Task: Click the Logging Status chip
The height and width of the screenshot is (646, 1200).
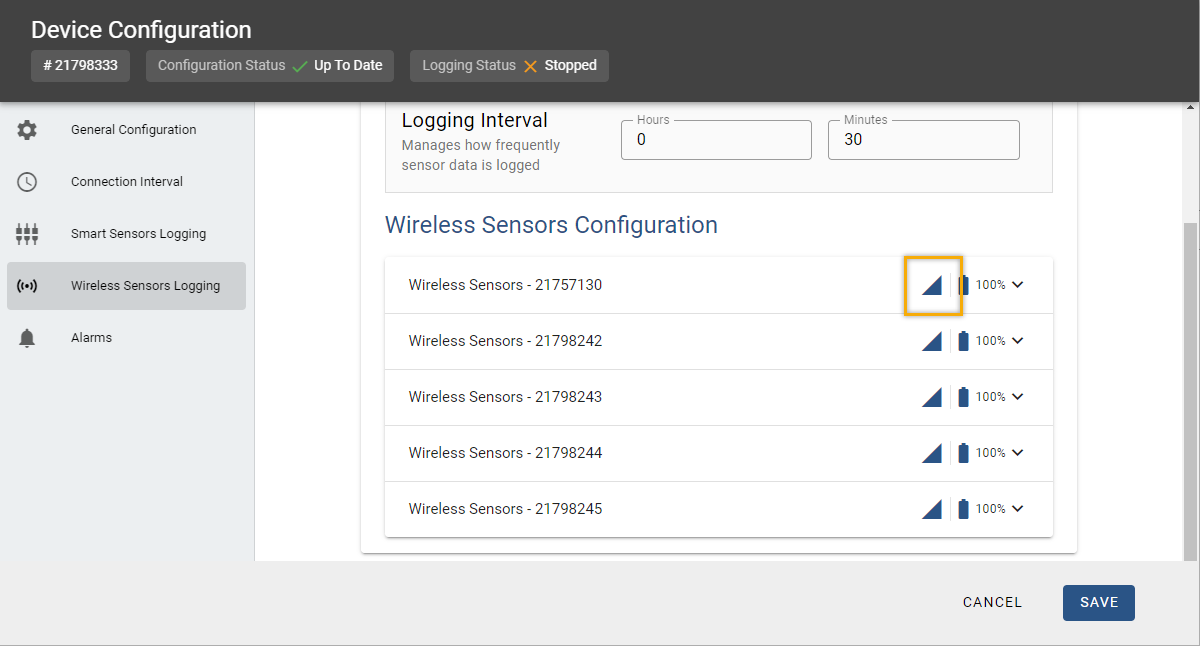Action: 509,66
